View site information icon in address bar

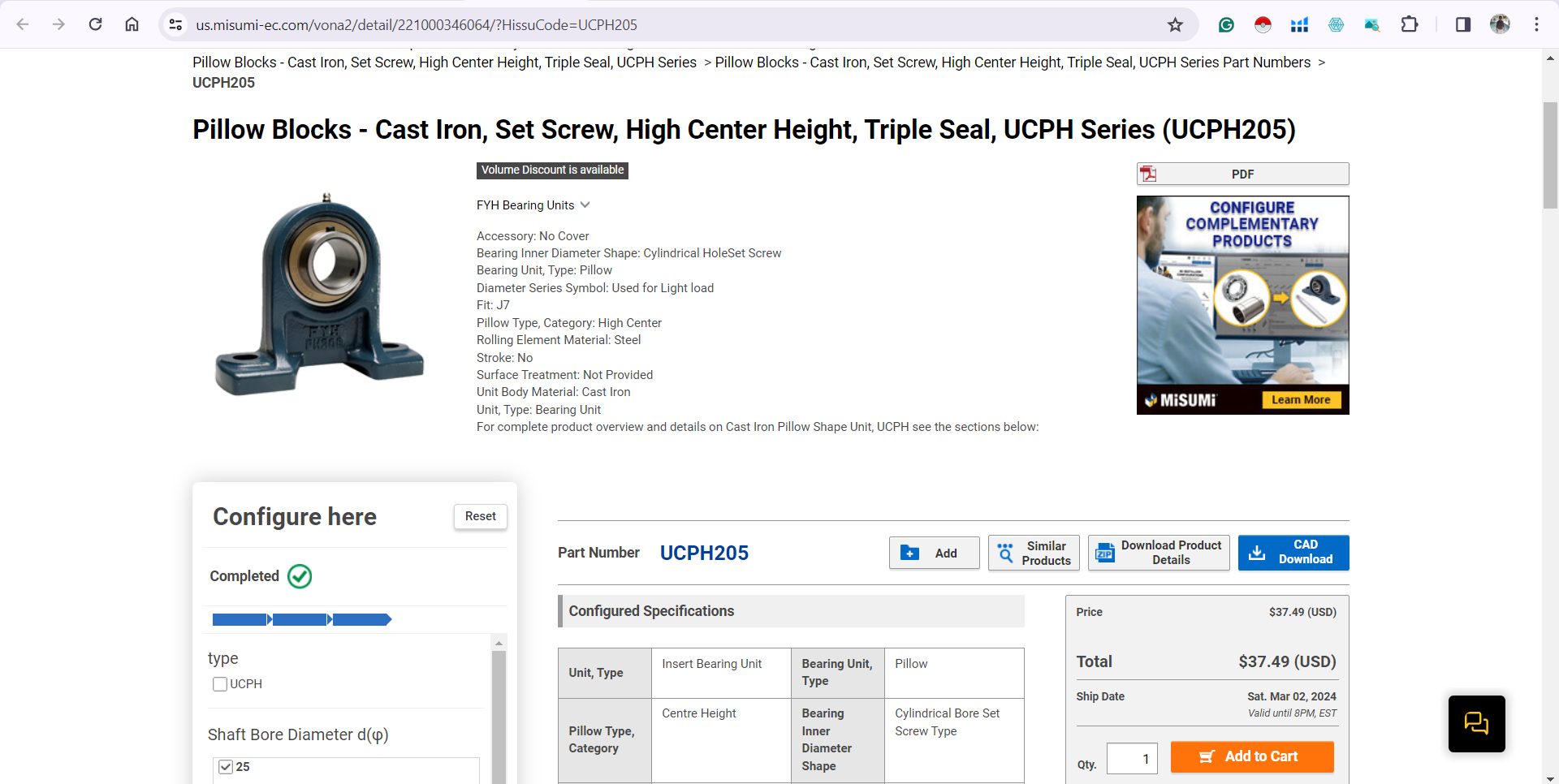[175, 24]
